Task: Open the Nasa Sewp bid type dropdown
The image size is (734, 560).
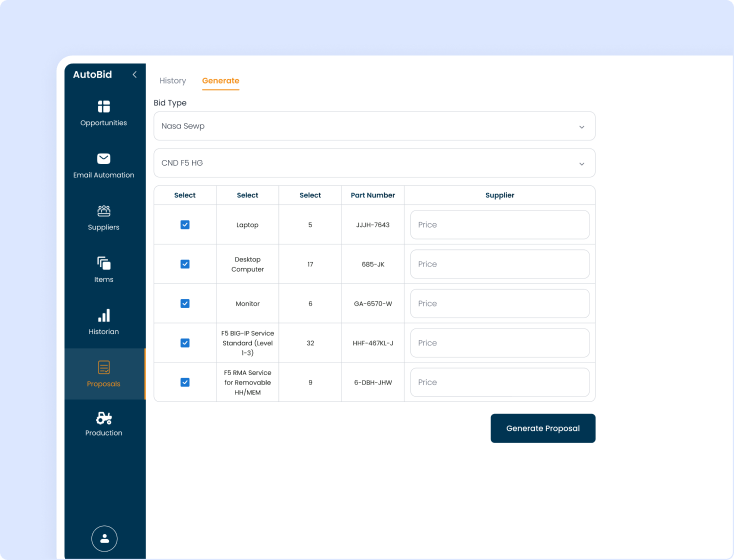Action: pos(374,126)
